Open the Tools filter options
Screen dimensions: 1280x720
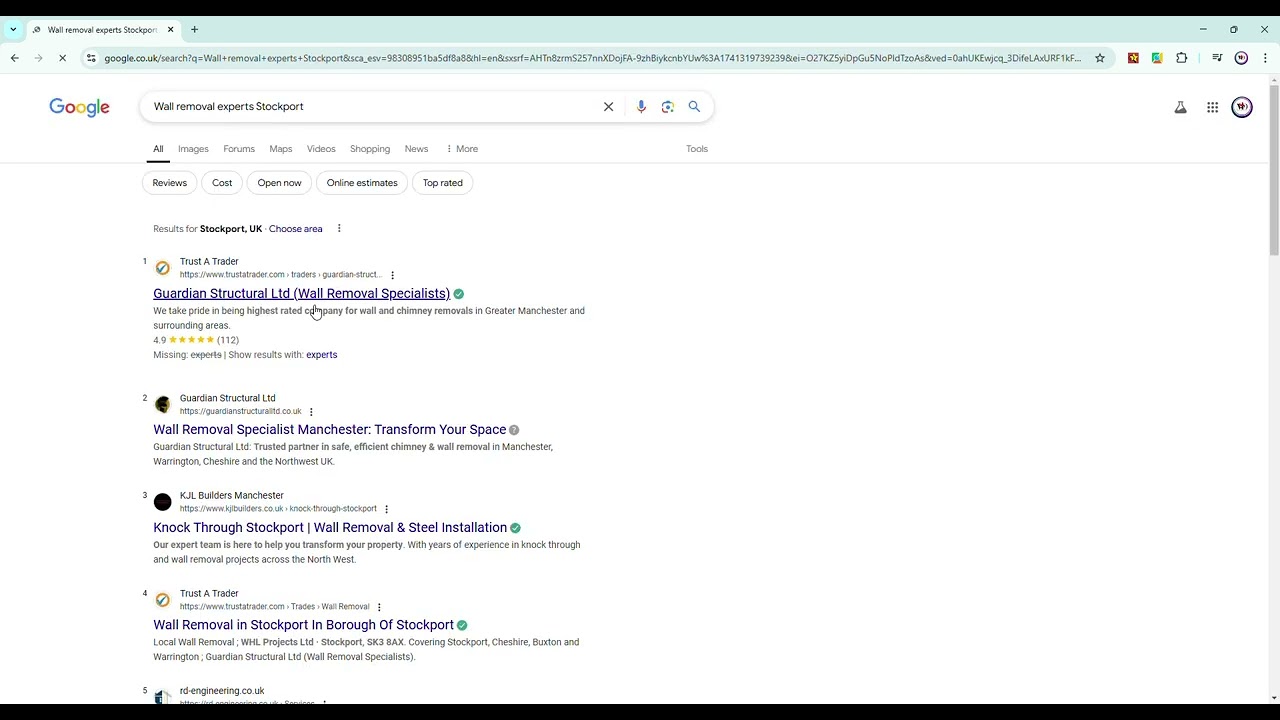[x=697, y=149]
